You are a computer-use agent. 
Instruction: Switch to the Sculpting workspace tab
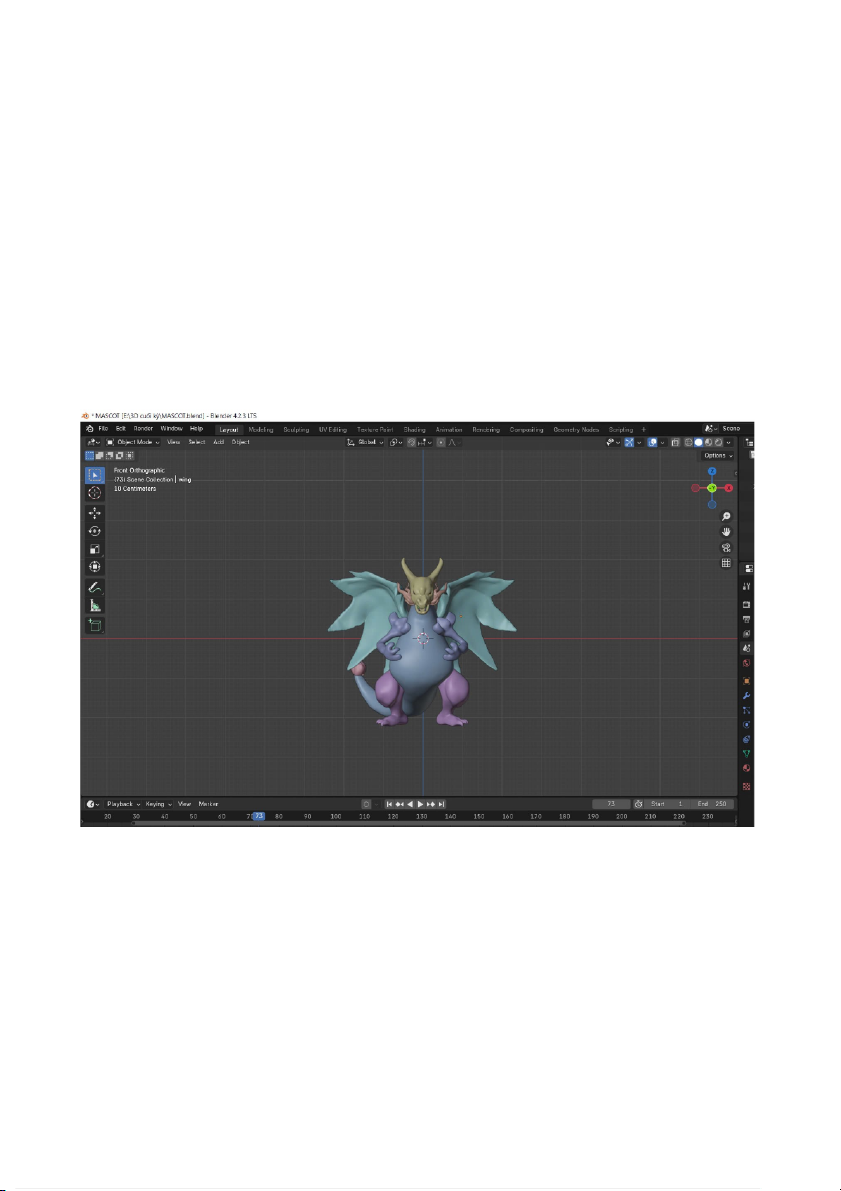pyautogui.click(x=296, y=430)
